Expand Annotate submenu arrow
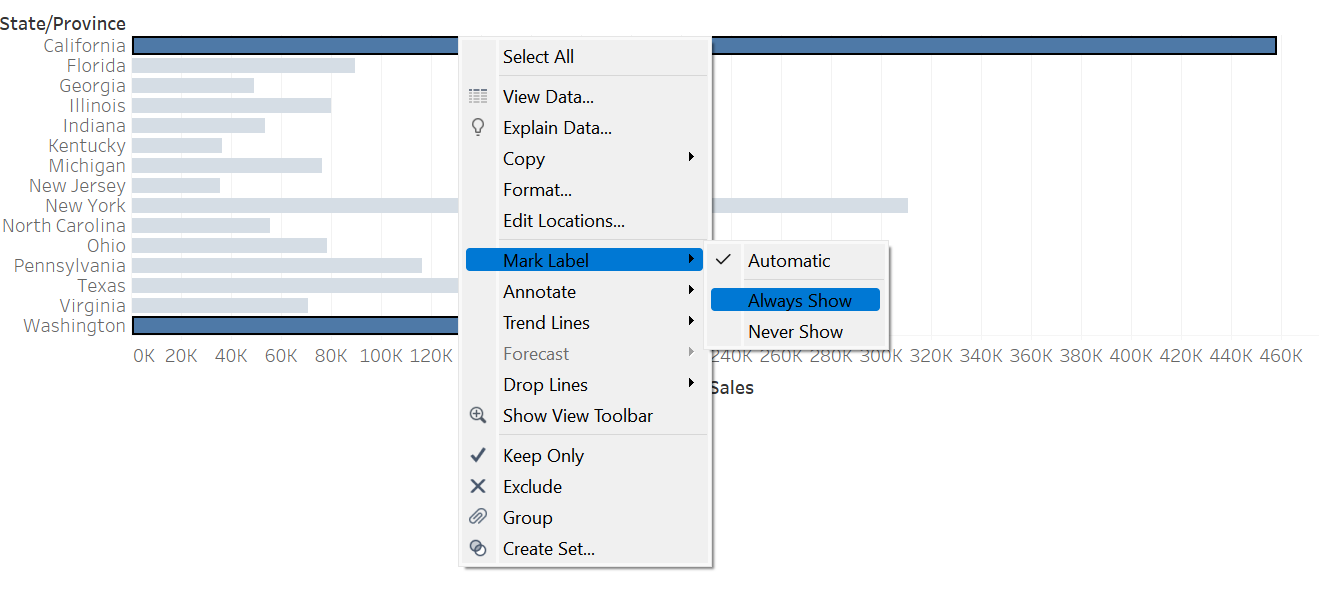1319x615 pixels. [691, 291]
